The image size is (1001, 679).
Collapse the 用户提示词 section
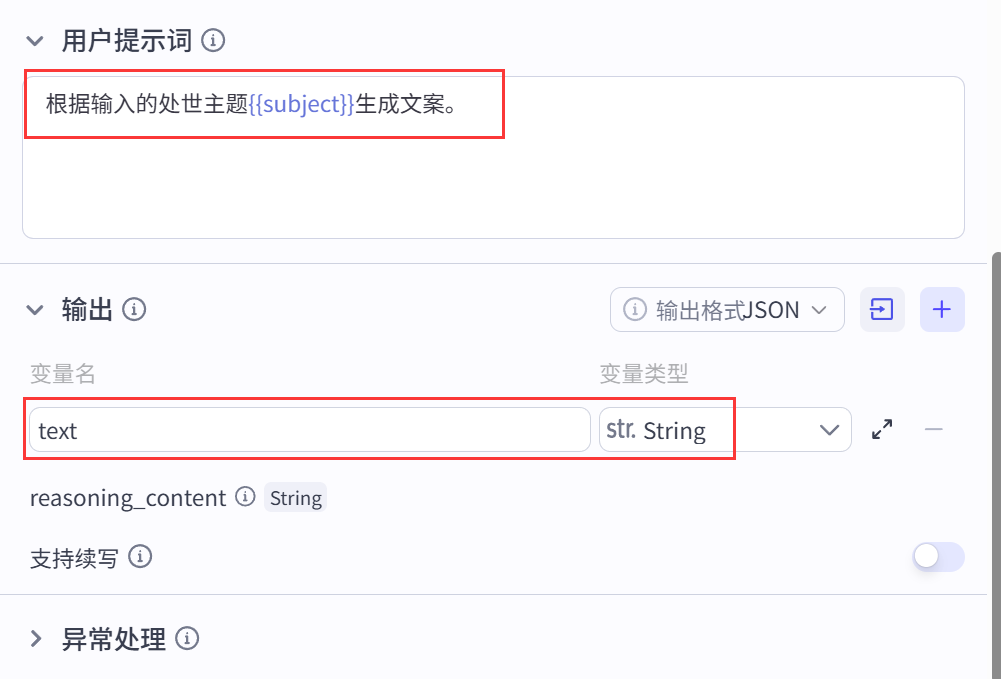tap(33, 41)
